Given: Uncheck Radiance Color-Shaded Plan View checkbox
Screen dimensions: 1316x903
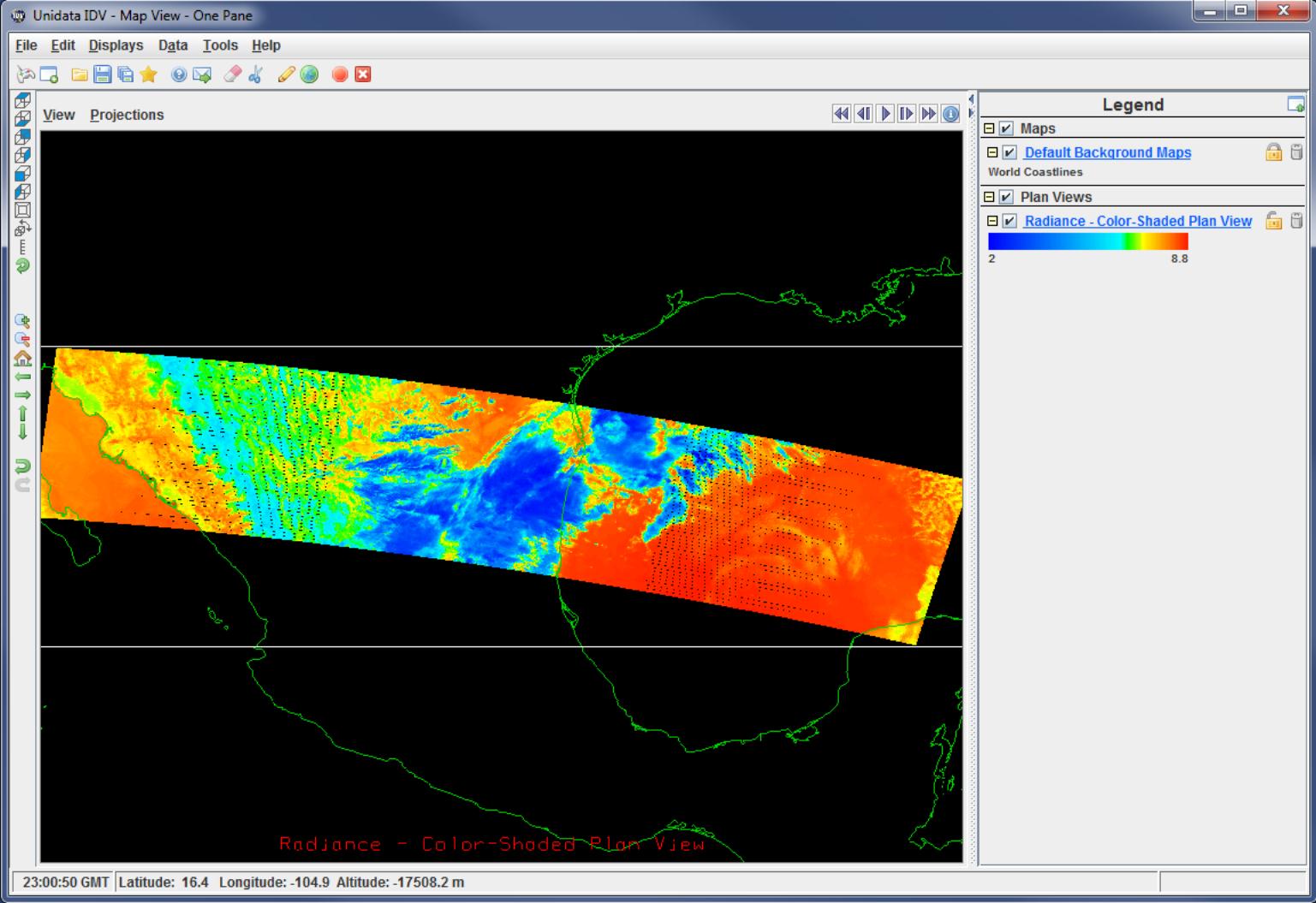Looking at the screenshot, I should pos(1009,221).
